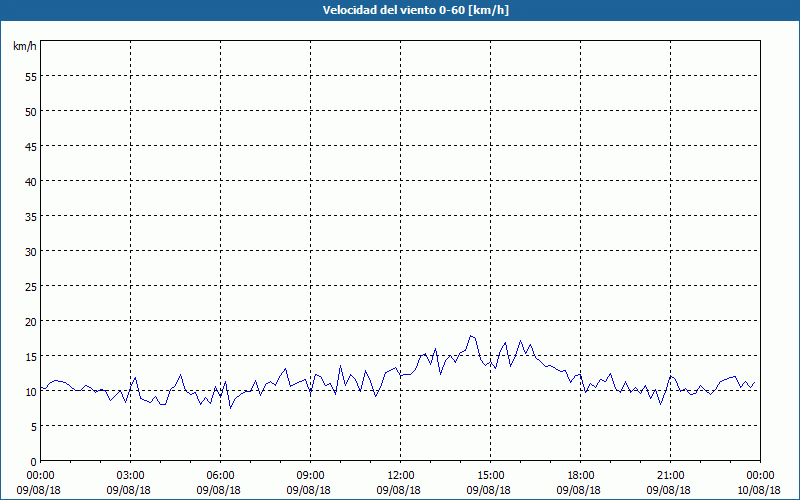Click the 10/08/18 date label
800x500 pixels.
[758, 490]
